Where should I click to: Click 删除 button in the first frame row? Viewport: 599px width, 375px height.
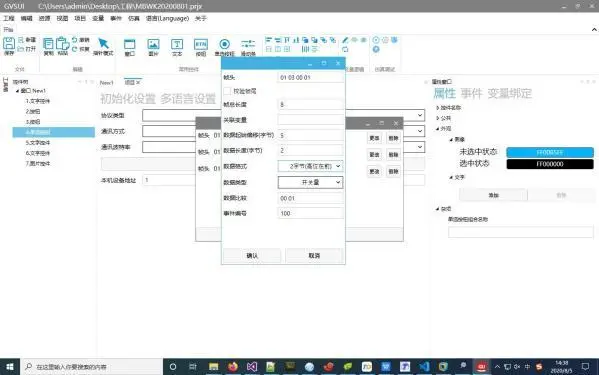point(393,138)
